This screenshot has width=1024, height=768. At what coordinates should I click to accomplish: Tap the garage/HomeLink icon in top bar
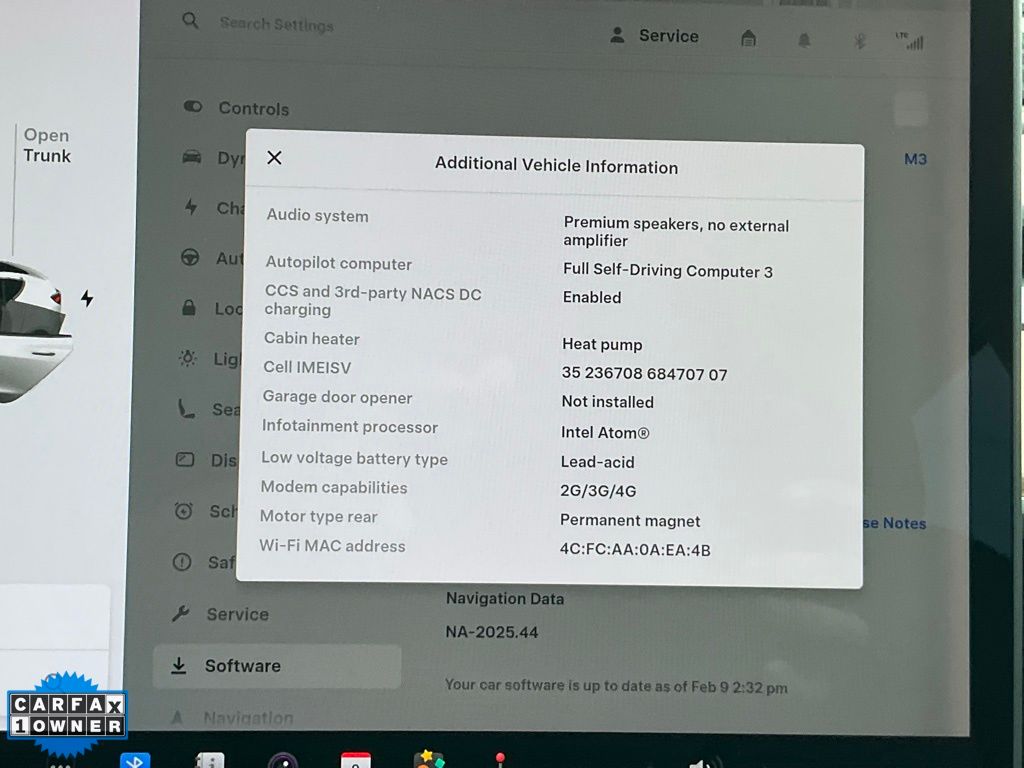click(x=748, y=38)
